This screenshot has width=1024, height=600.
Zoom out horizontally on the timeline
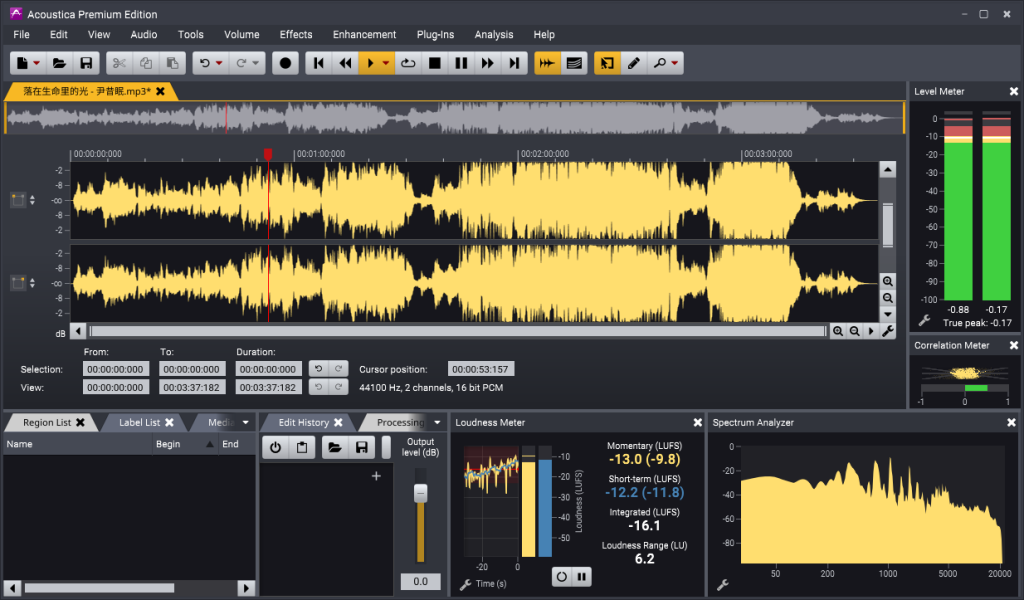pos(854,332)
